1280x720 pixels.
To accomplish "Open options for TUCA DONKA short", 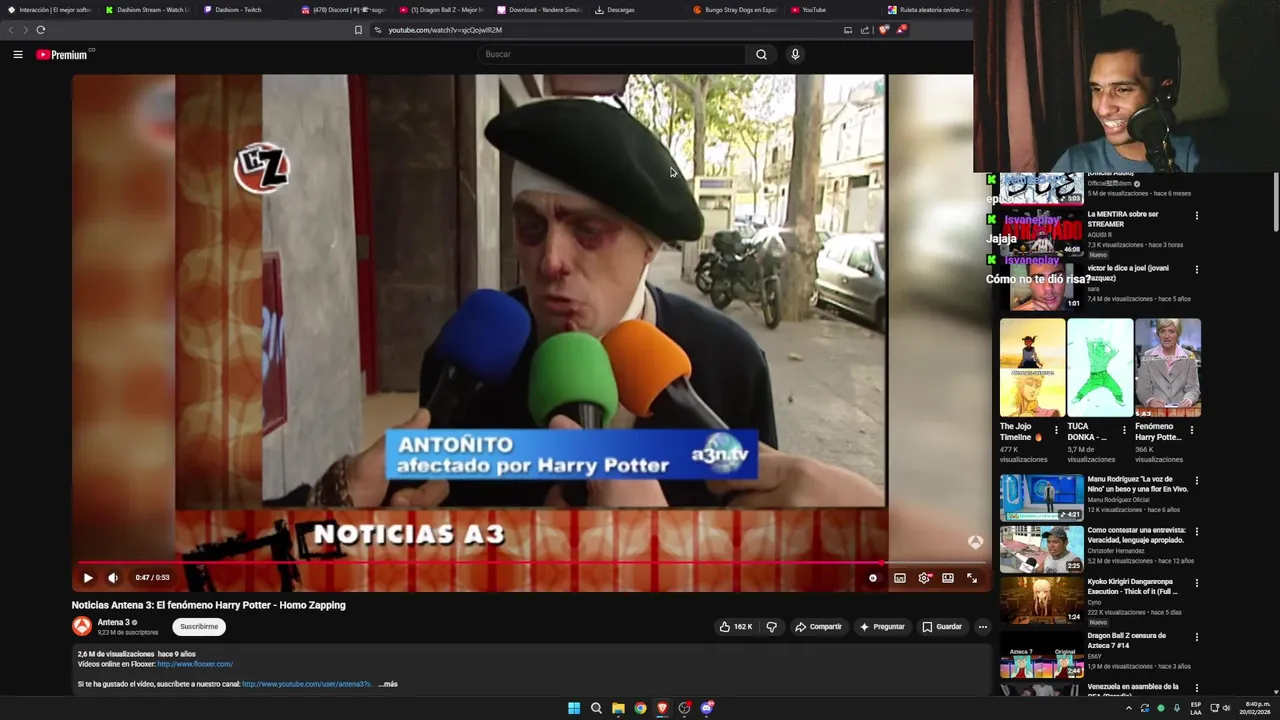I will click(1124, 430).
